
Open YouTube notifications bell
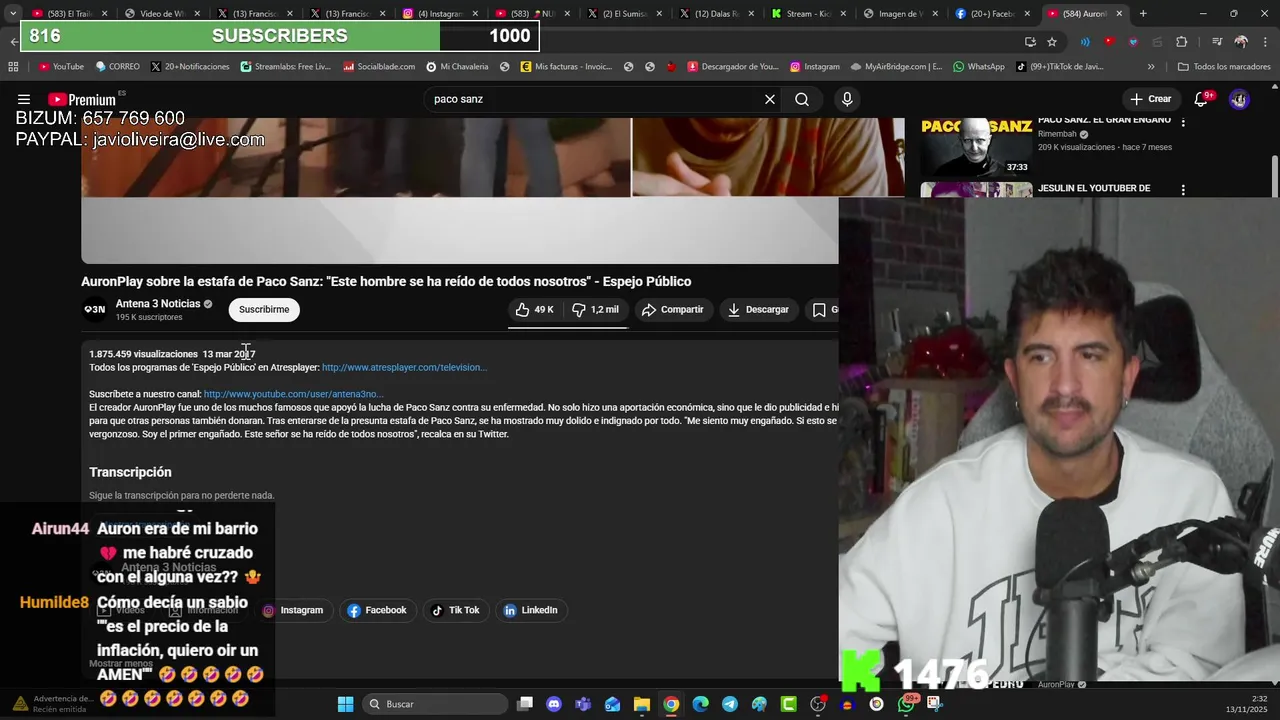tap(1201, 99)
